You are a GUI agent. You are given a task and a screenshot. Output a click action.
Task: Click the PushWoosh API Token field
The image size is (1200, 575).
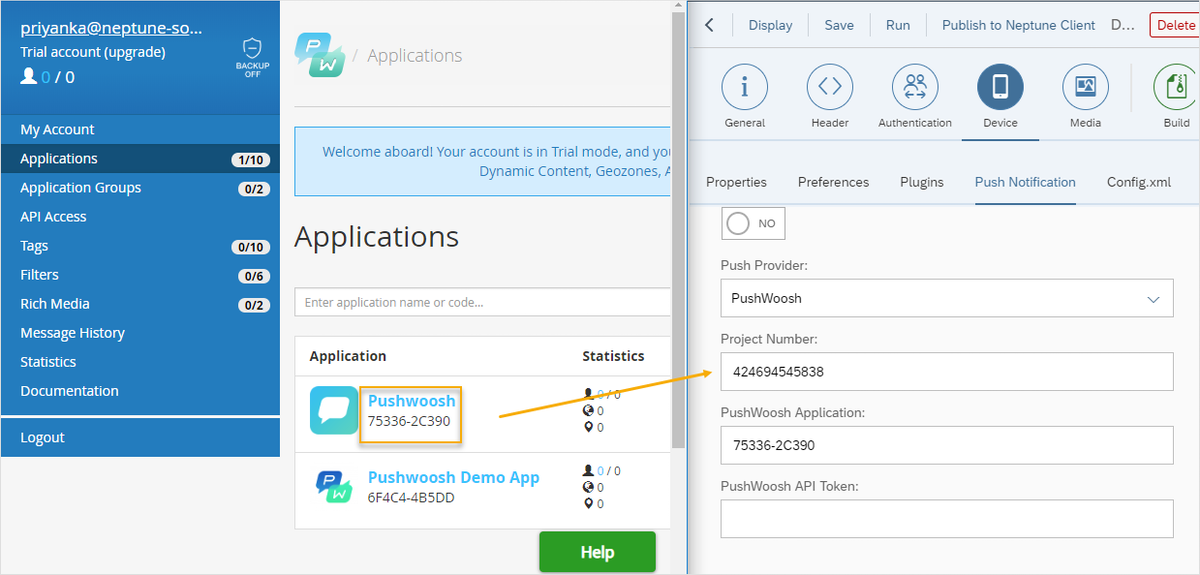point(946,519)
